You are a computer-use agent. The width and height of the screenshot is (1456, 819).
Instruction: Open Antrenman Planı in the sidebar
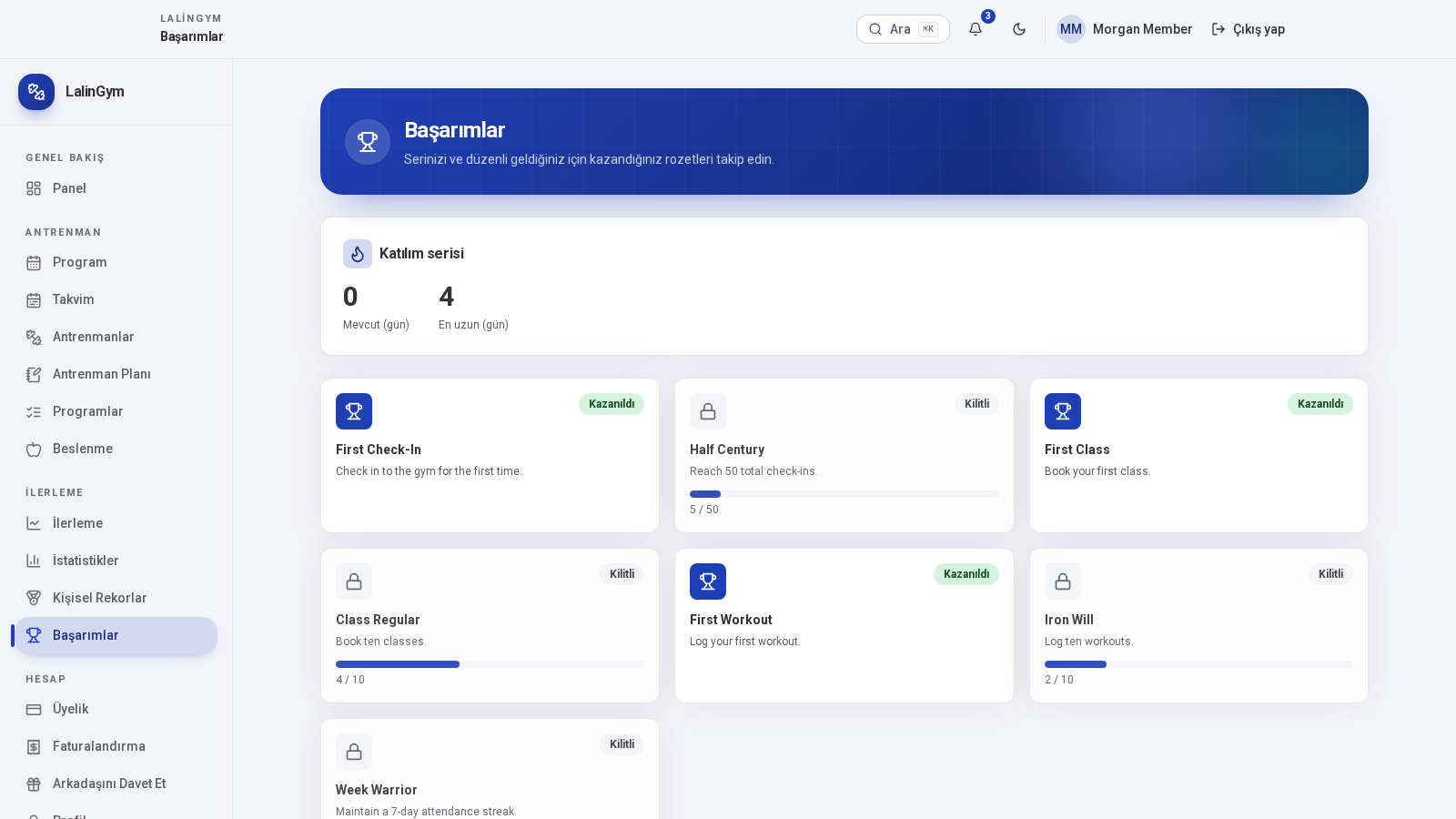pyautogui.click(x=116, y=374)
